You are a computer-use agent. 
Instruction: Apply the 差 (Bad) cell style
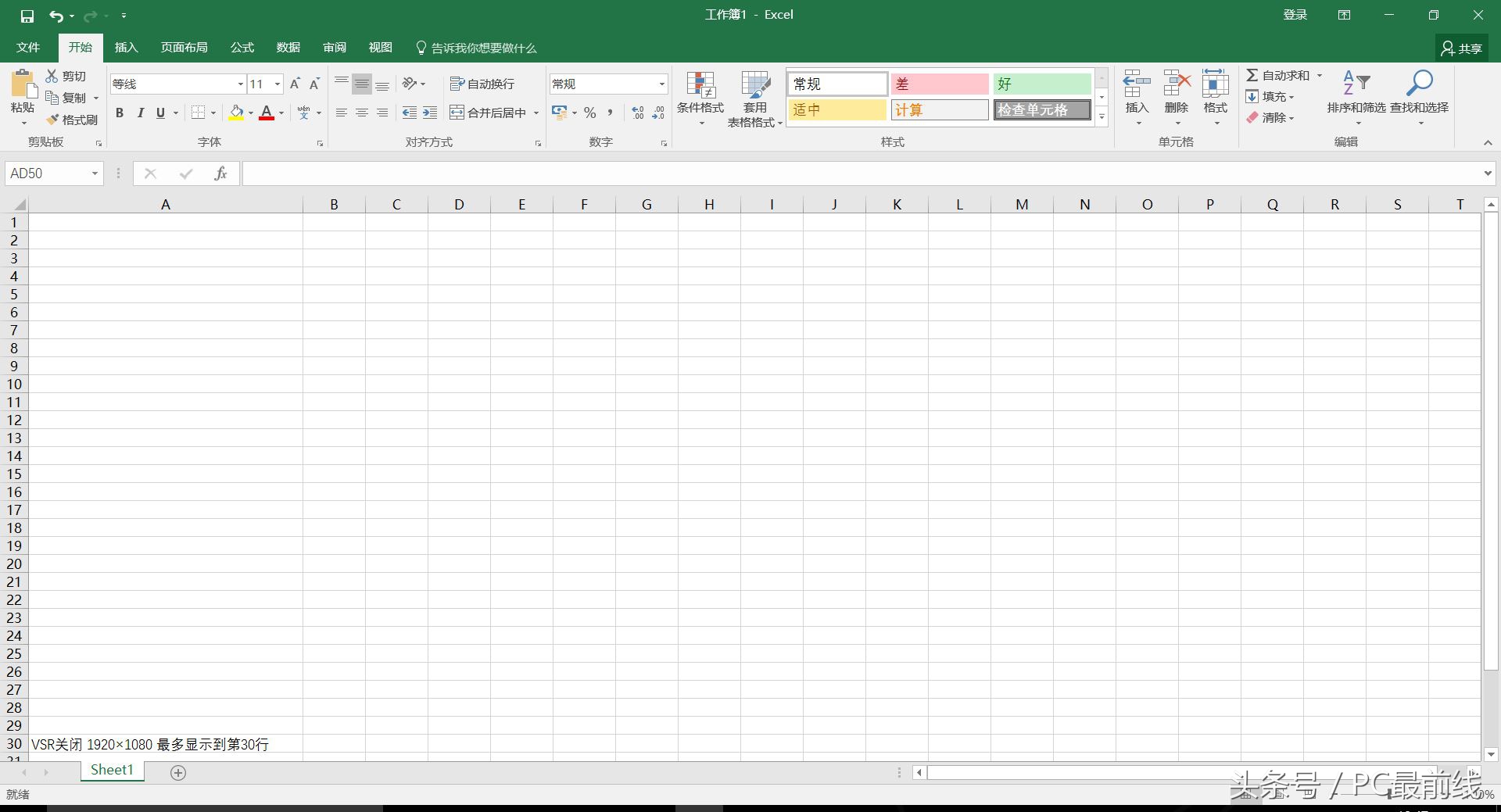click(x=940, y=84)
